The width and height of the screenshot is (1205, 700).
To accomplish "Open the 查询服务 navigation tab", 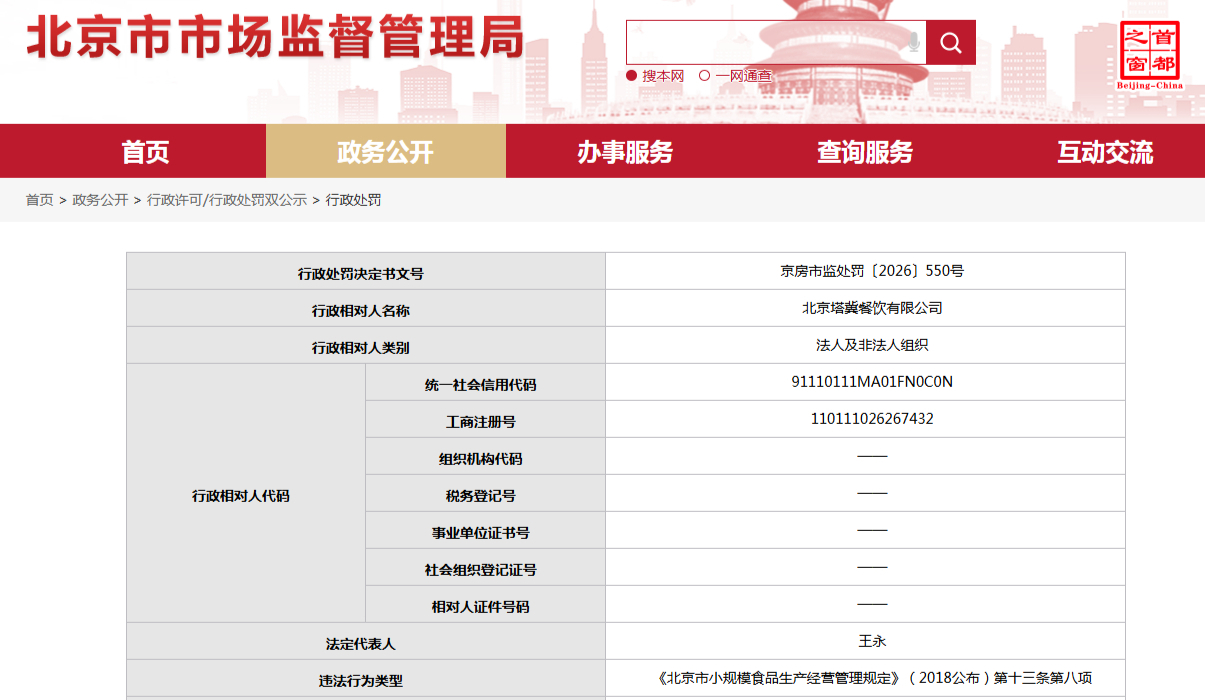I will click(865, 152).
